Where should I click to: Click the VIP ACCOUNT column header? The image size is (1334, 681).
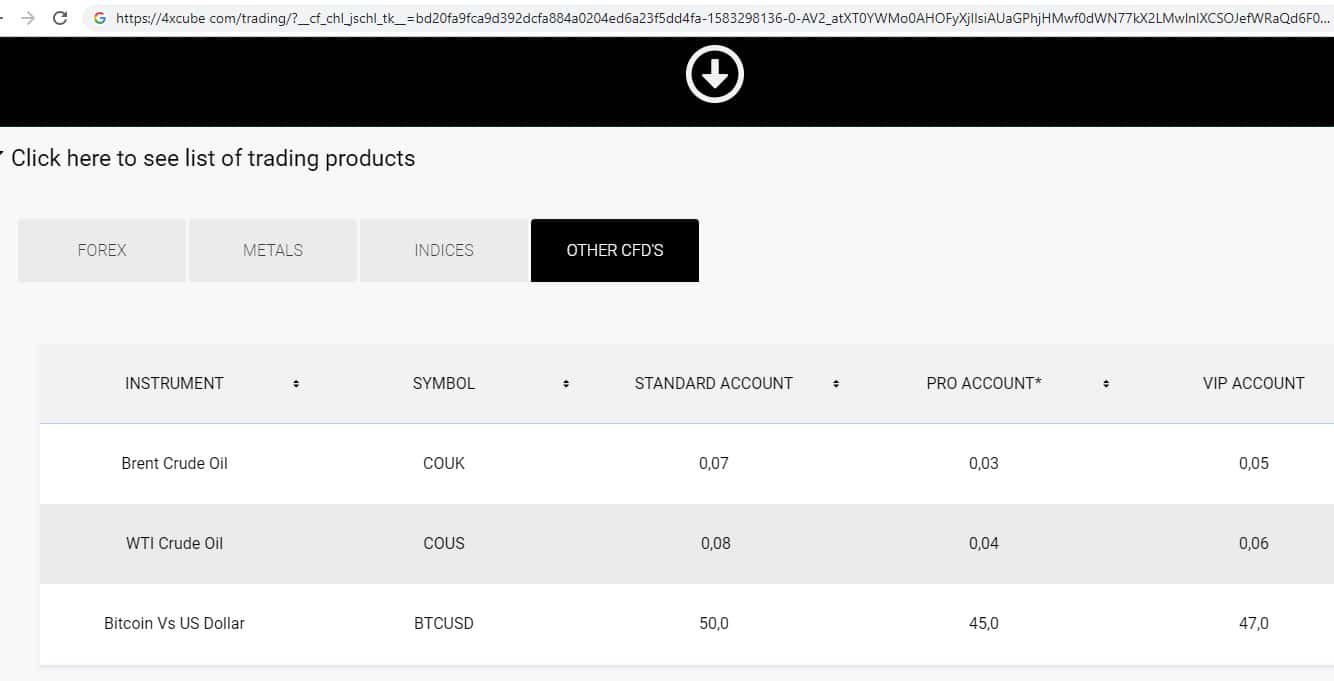tap(1253, 383)
